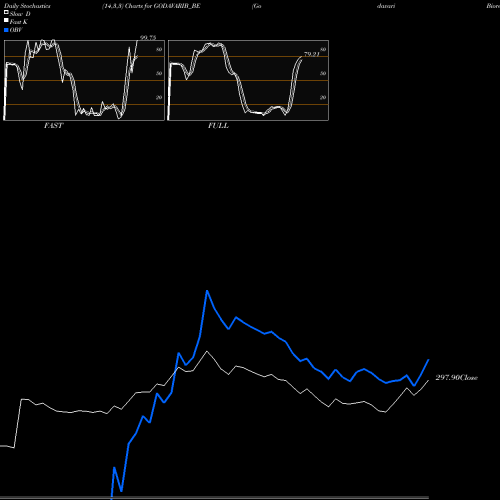Select the 'Fast K' legend label
This screenshot has height=500, width=500.
click(19, 22)
